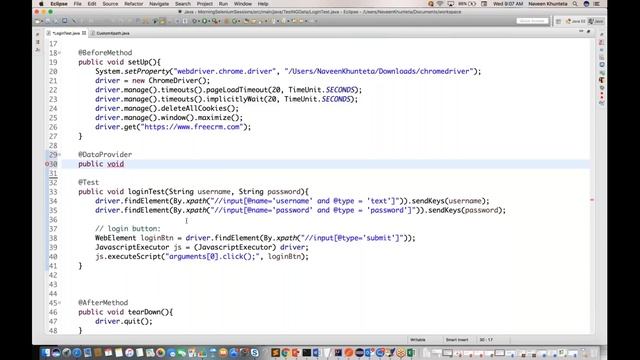
Task: Click the @BeforeMethod annotation
Action: point(105,53)
